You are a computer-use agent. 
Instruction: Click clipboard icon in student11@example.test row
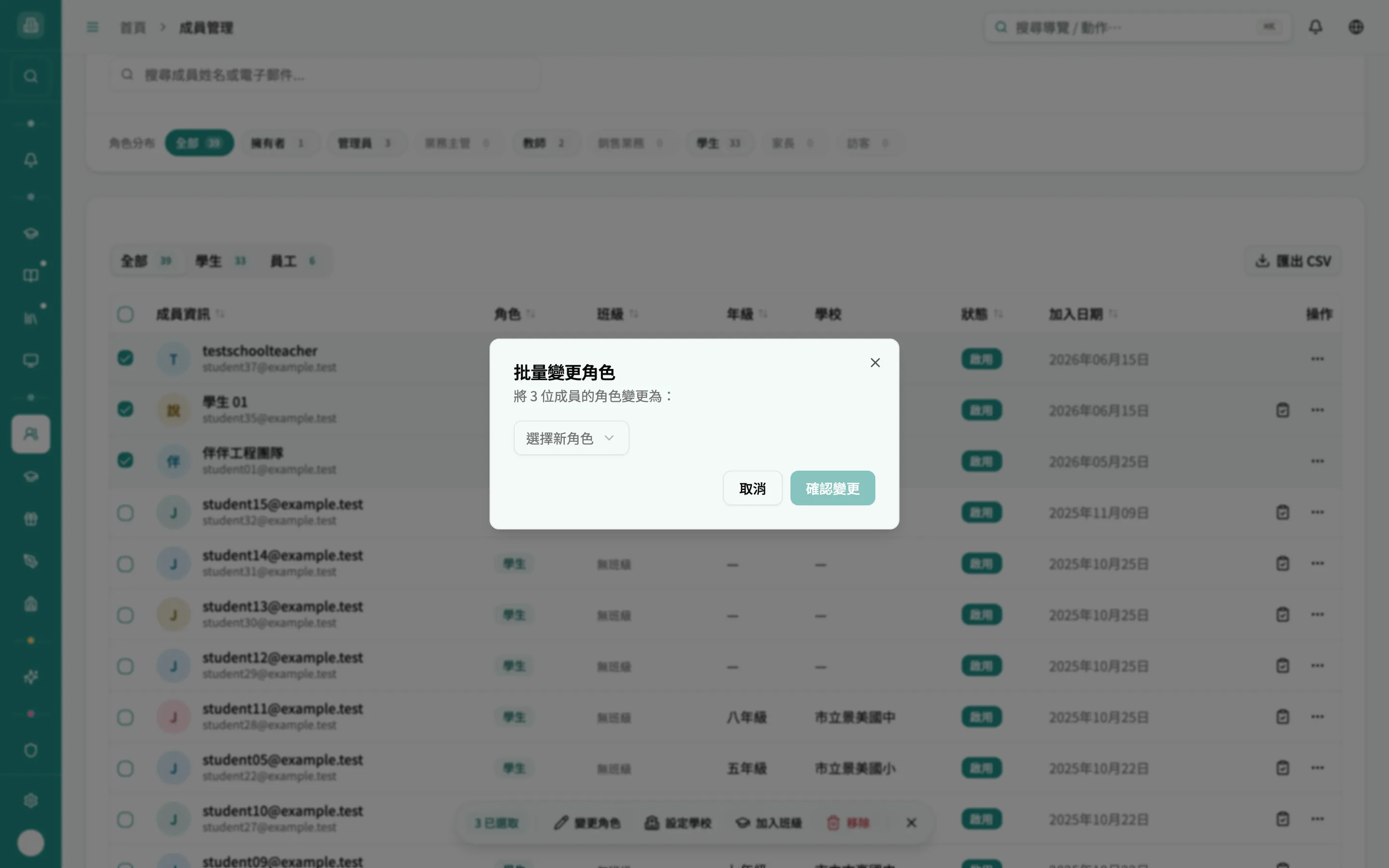1282,717
